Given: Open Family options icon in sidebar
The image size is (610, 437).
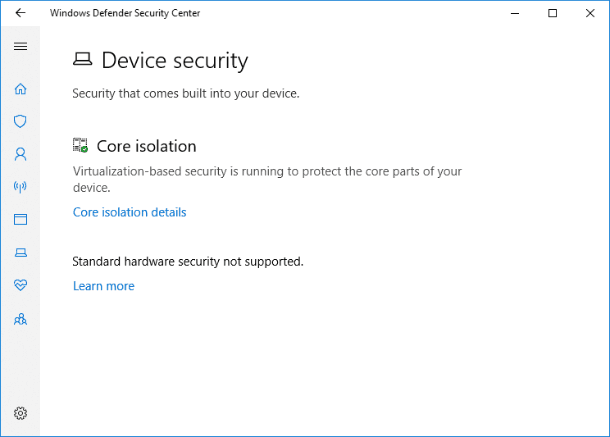Looking at the screenshot, I should click(20, 319).
